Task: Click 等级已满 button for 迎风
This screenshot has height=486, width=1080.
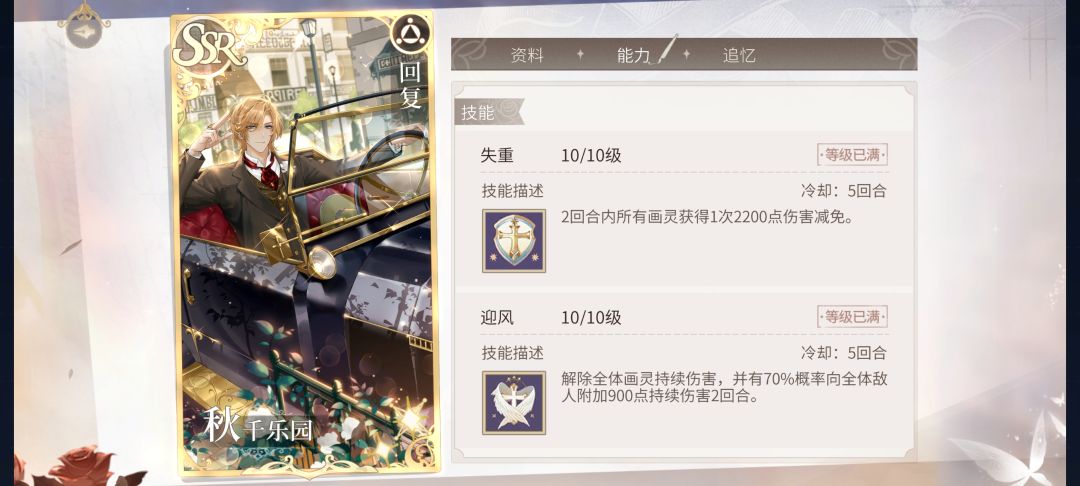Action: pos(852,317)
